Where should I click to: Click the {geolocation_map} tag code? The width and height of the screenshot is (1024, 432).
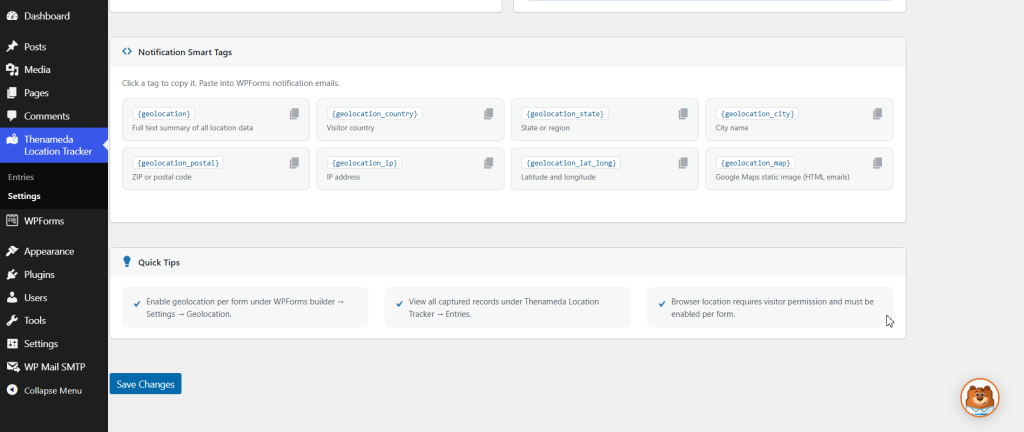(x=756, y=162)
